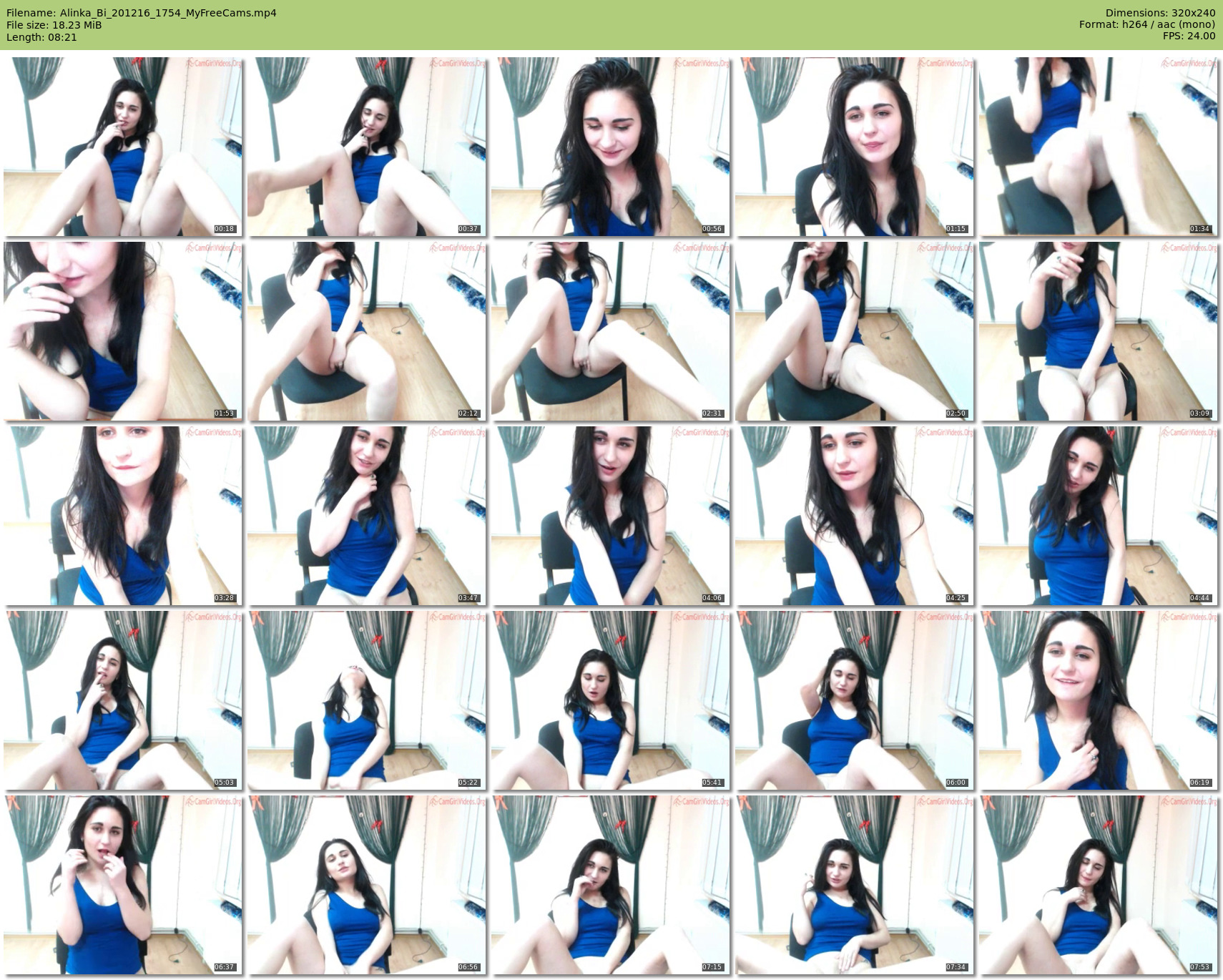Click the frame at 04:25

[x=854, y=516]
